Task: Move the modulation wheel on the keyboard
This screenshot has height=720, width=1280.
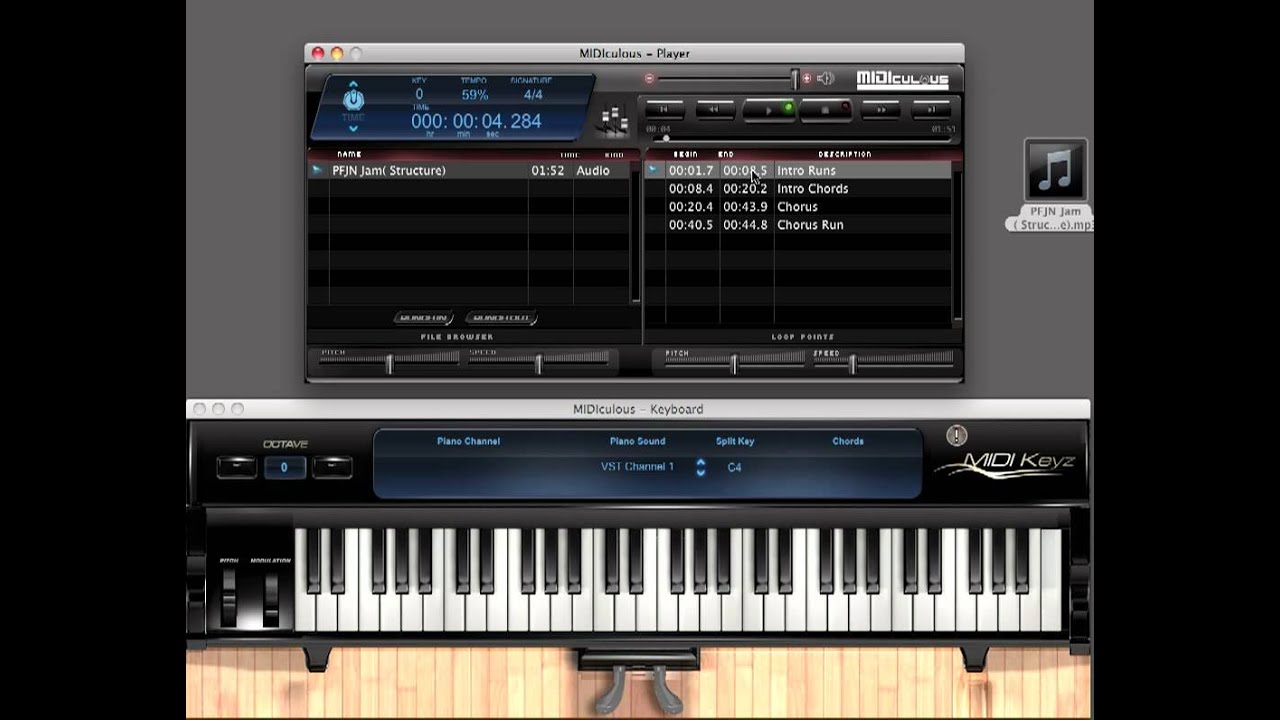Action: click(270, 598)
